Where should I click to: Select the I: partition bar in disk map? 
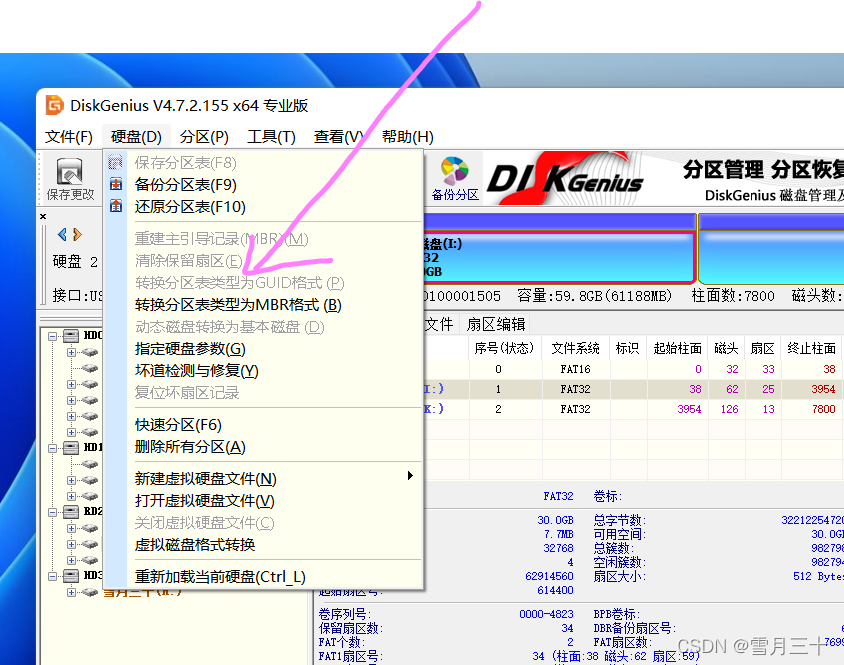558,258
